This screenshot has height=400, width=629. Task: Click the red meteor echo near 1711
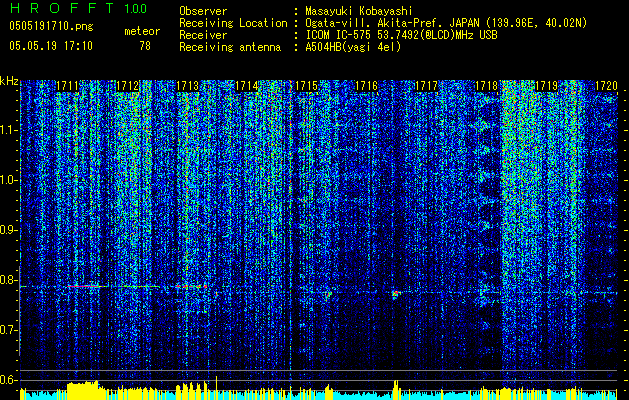[83, 286]
